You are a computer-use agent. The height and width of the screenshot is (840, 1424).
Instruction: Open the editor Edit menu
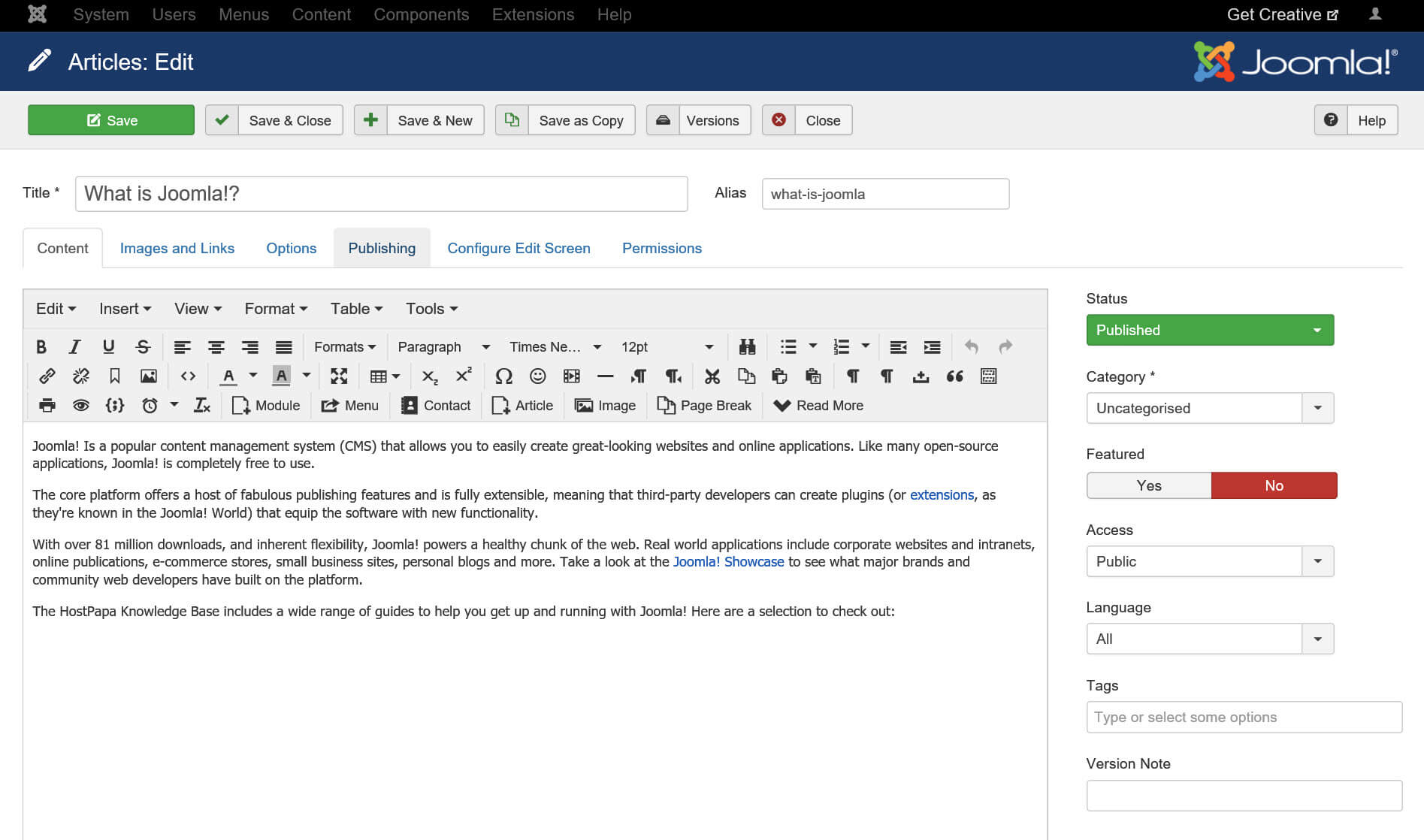click(56, 309)
